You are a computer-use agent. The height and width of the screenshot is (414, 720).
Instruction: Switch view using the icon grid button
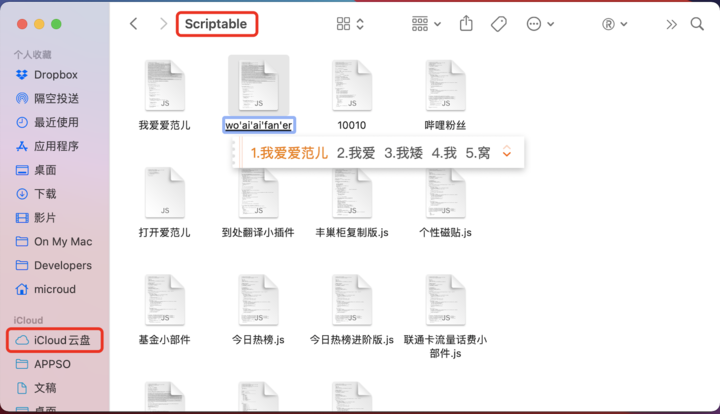(343, 24)
